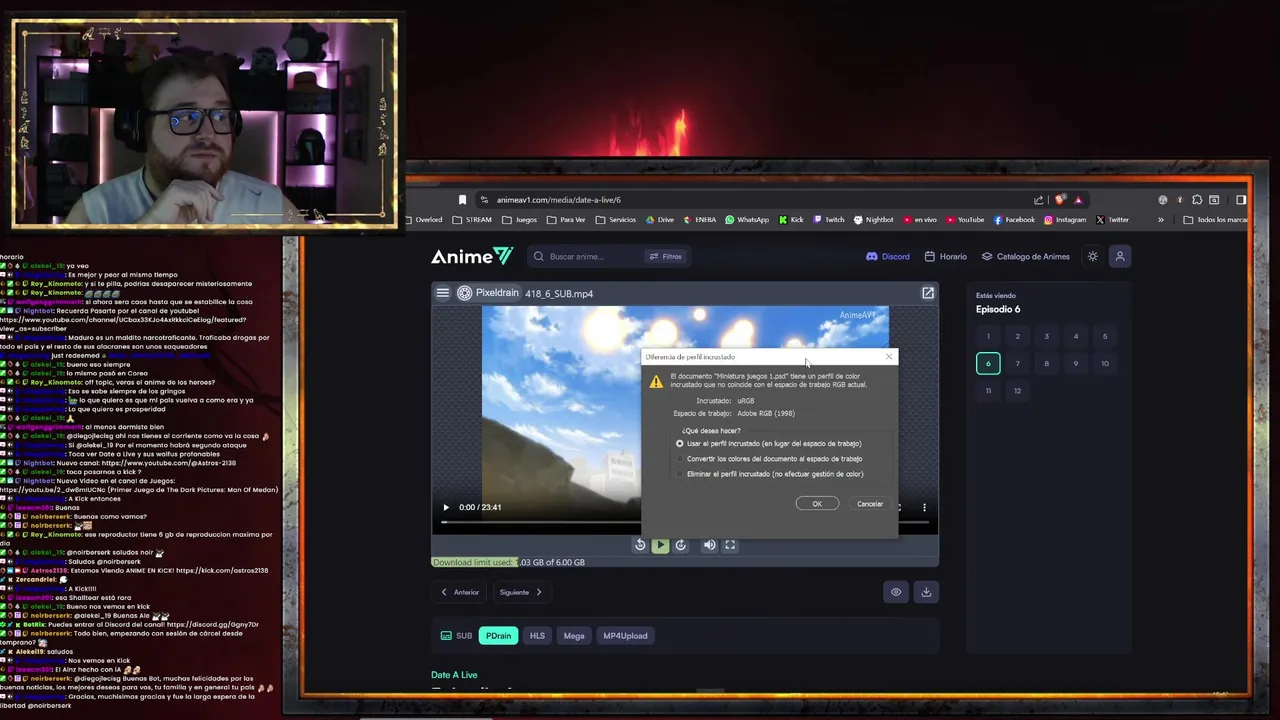1280x720 pixels.
Task: Select episode 10 in the episode list
Action: pos(1105,364)
